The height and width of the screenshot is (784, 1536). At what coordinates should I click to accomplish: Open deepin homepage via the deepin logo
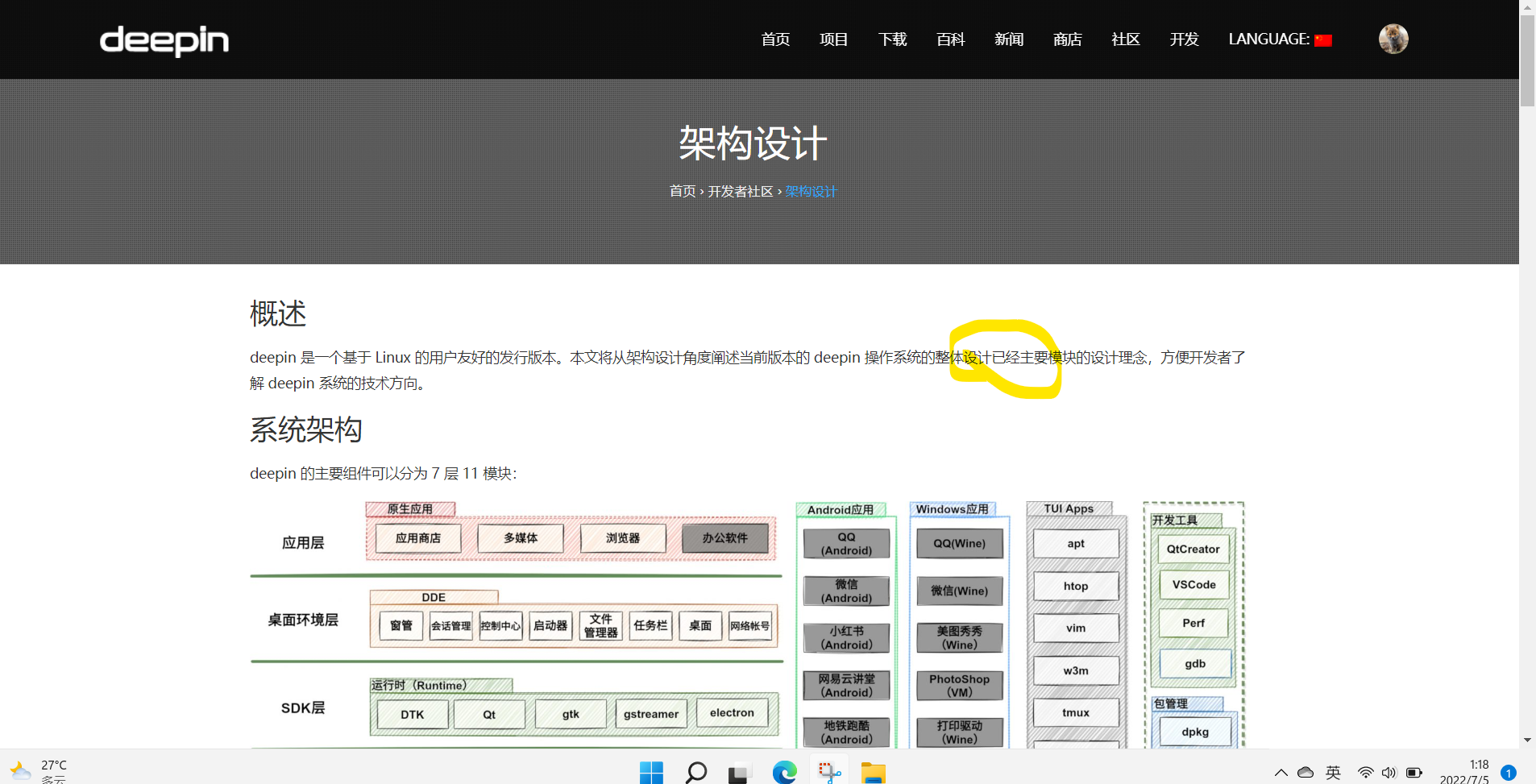coord(164,40)
